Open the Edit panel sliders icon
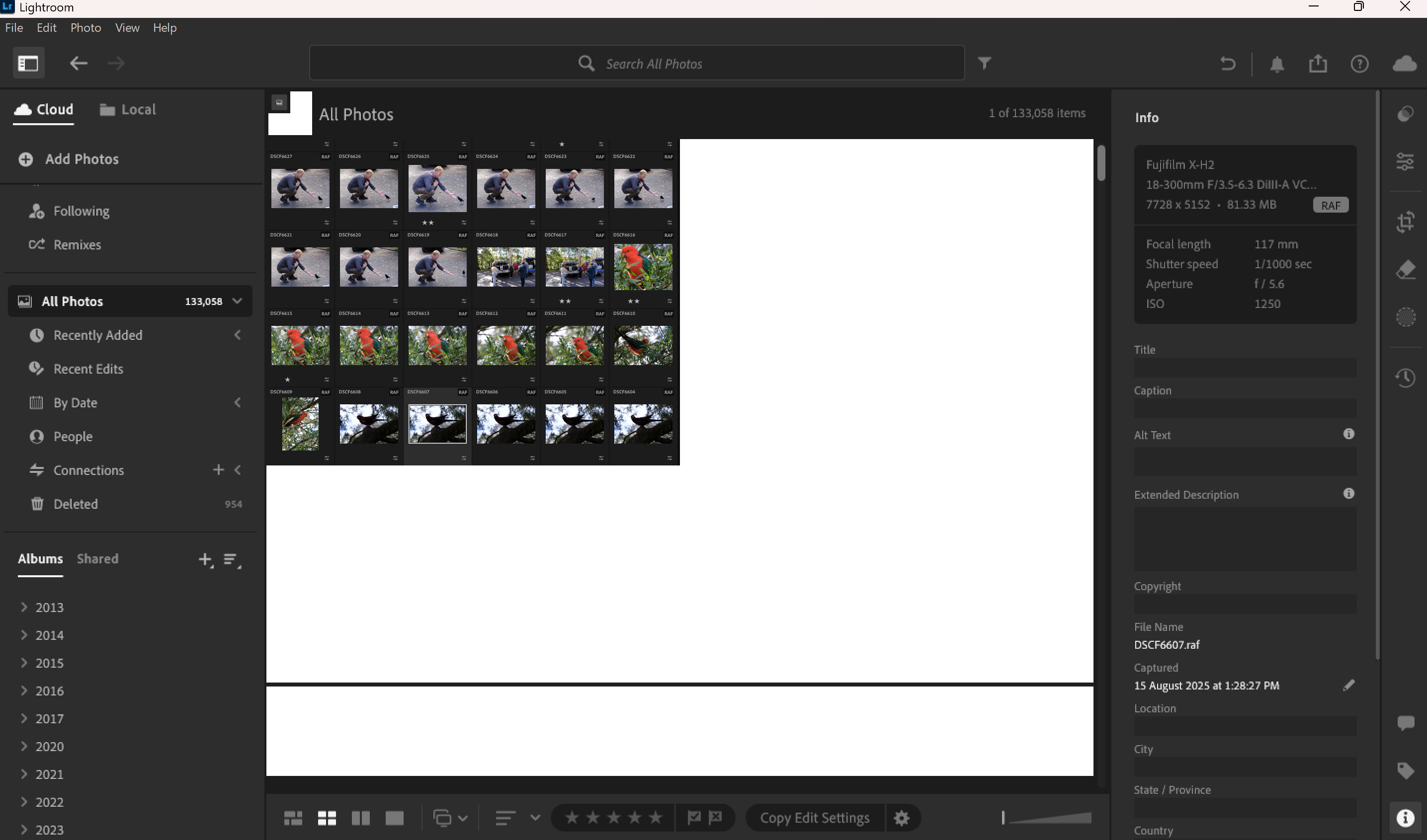This screenshot has height=840, width=1427. point(1407,161)
